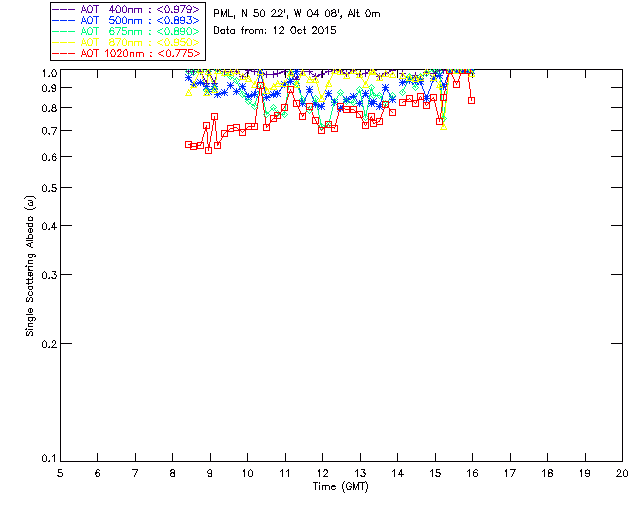Click the AOT 675nm legend entry

pyautogui.click(x=127, y=31)
